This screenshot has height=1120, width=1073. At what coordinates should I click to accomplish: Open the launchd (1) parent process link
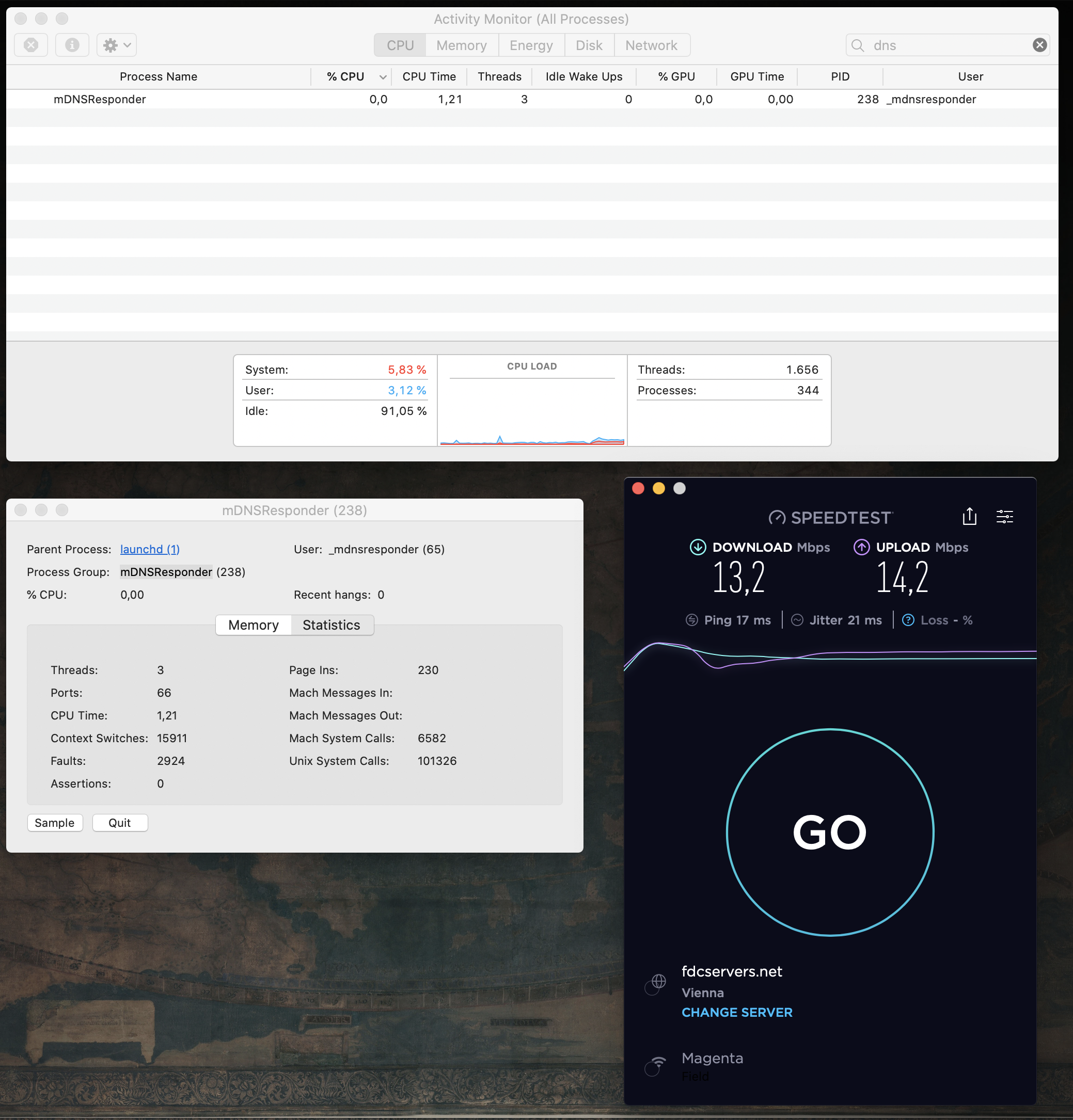click(150, 549)
